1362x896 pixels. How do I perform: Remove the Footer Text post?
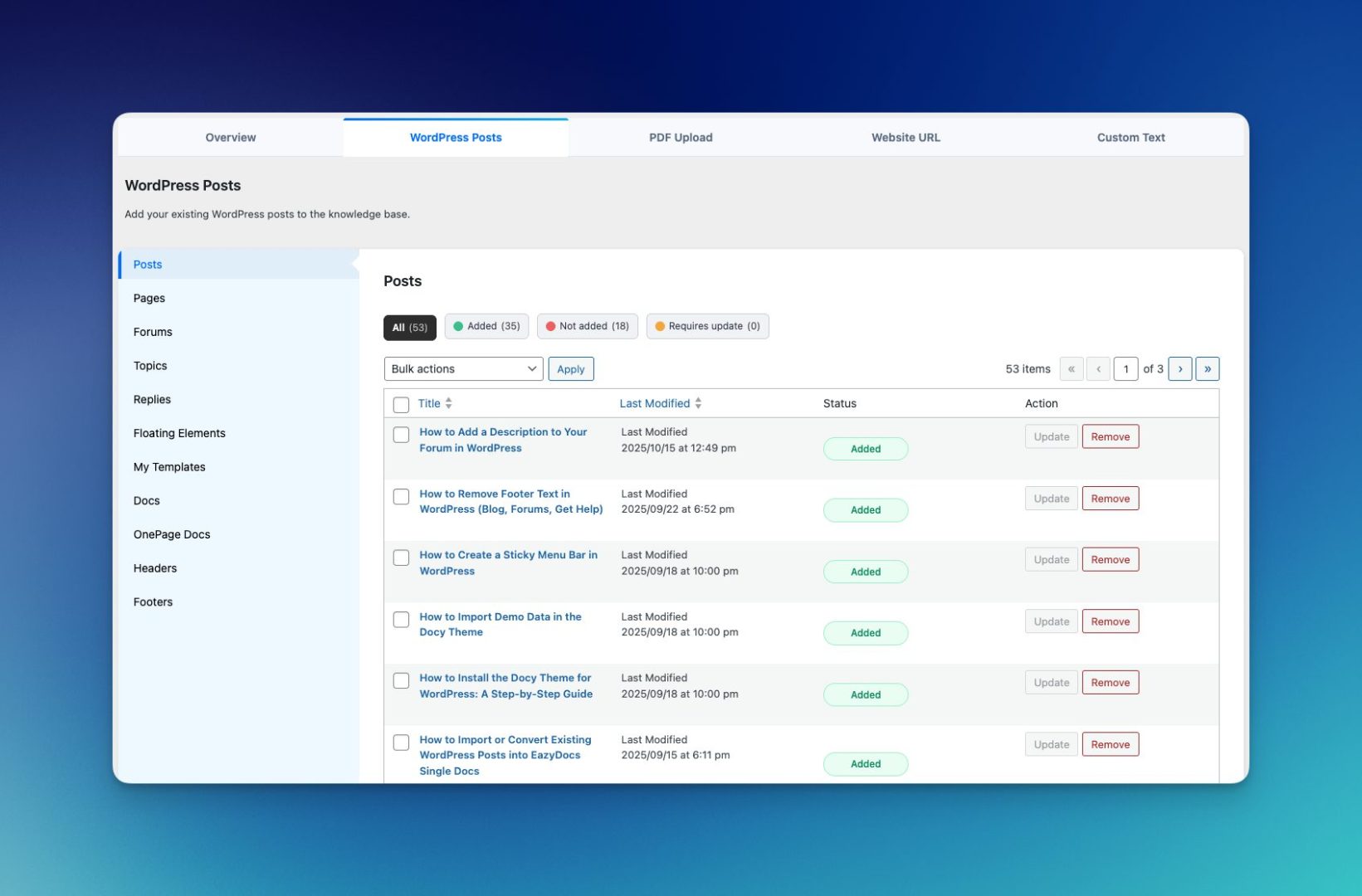(1110, 499)
